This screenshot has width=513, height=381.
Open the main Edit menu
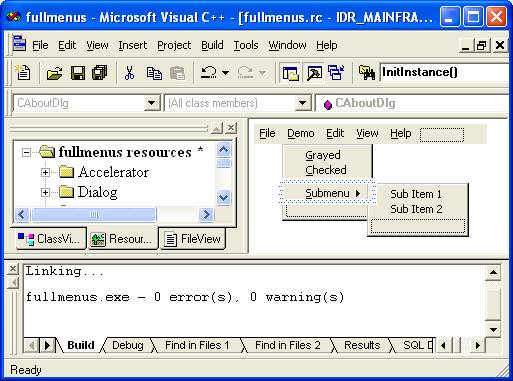pyautogui.click(x=67, y=45)
